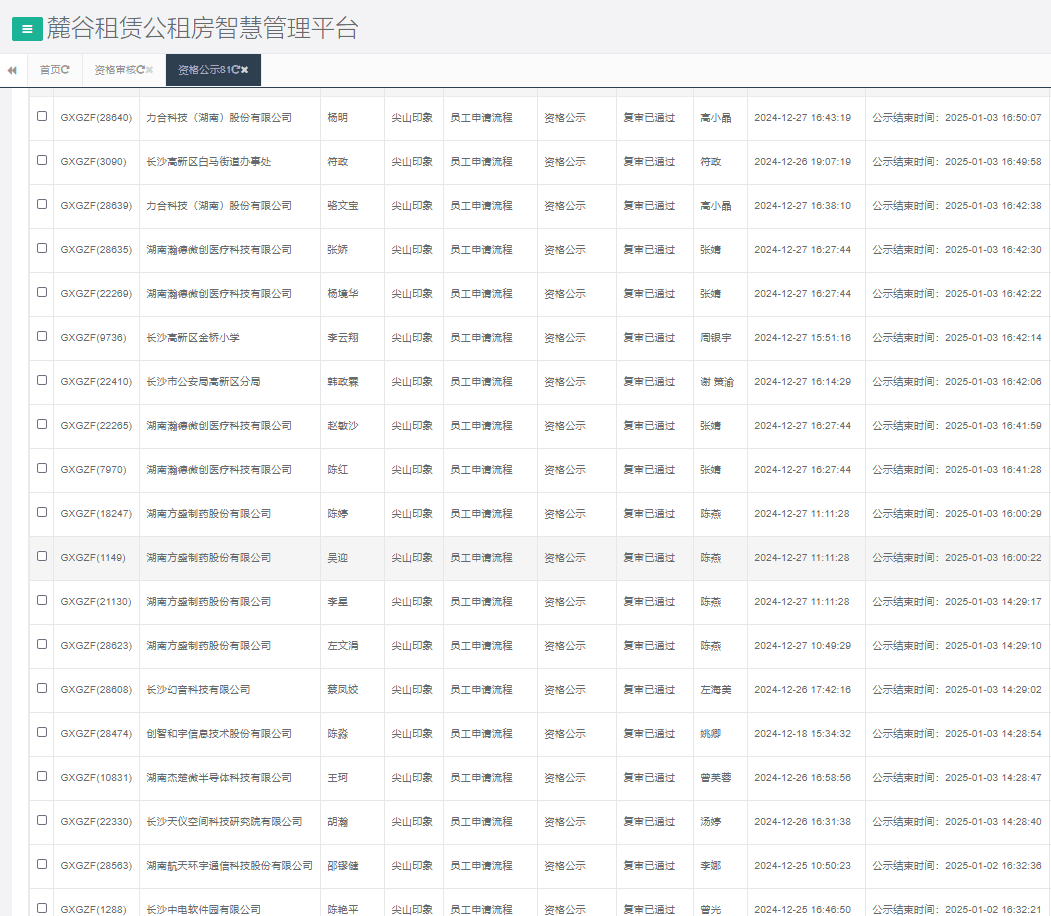Click the reload icon on 资格审核 tab
The width and height of the screenshot is (1051, 916).
[140, 70]
